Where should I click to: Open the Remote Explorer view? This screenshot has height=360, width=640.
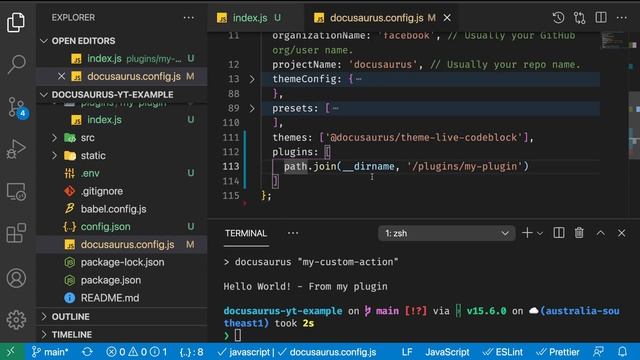[16, 192]
